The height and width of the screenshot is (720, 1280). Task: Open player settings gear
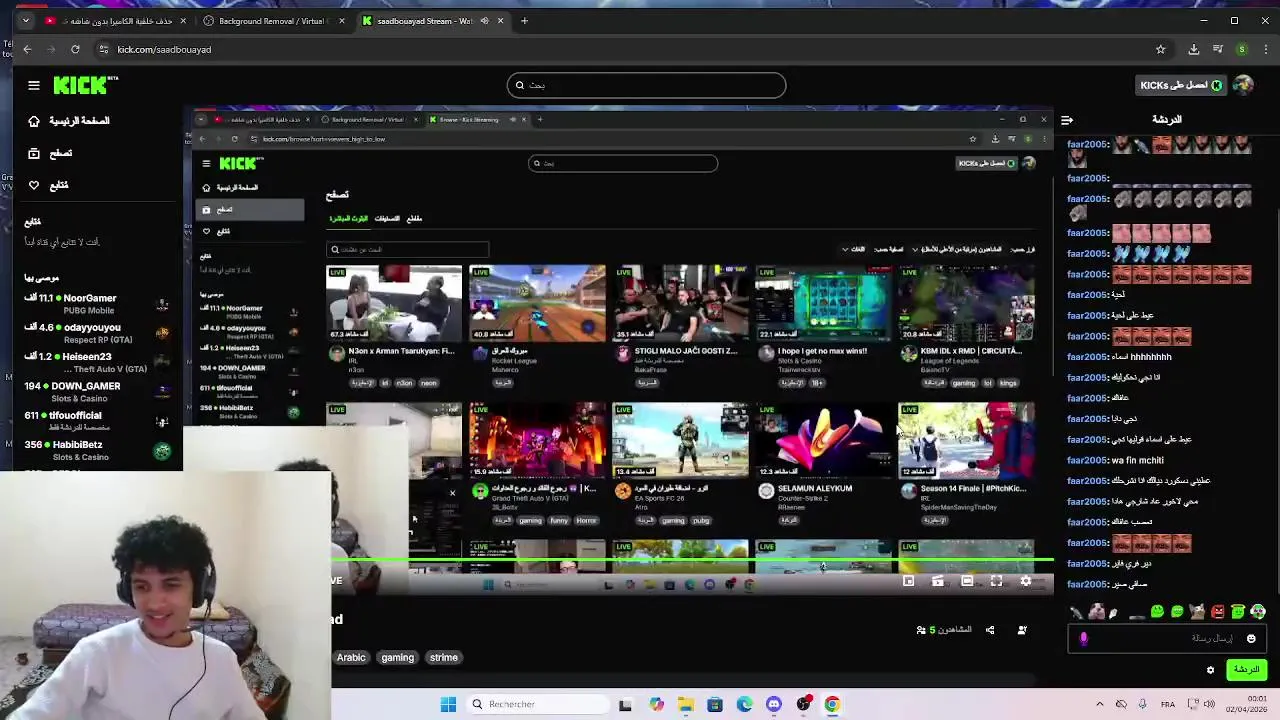click(x=1026, y=581)
